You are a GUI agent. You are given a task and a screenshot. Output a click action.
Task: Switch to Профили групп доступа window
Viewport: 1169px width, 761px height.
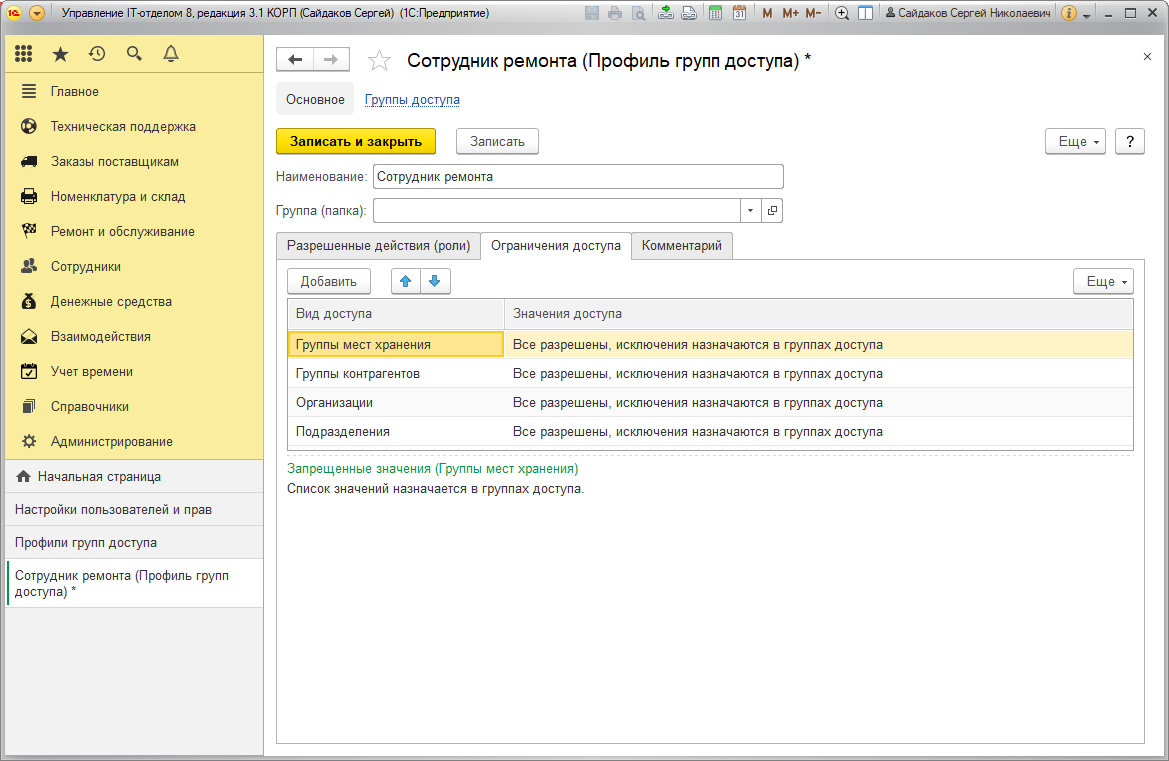(134, 543)
